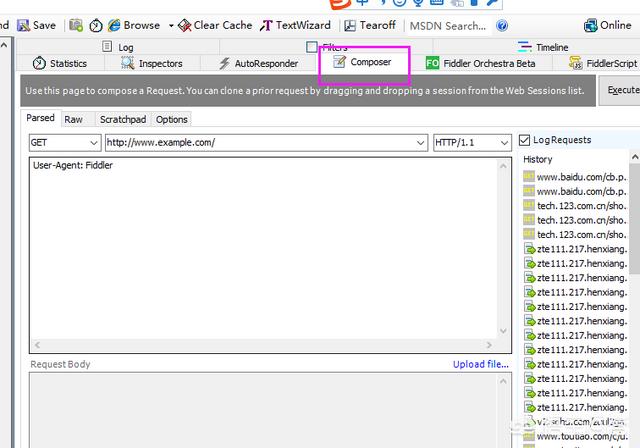Click the Statistics stopwatch icon
Image resolution: width=640 pixels, height=448 pixels.
(39, 63)
